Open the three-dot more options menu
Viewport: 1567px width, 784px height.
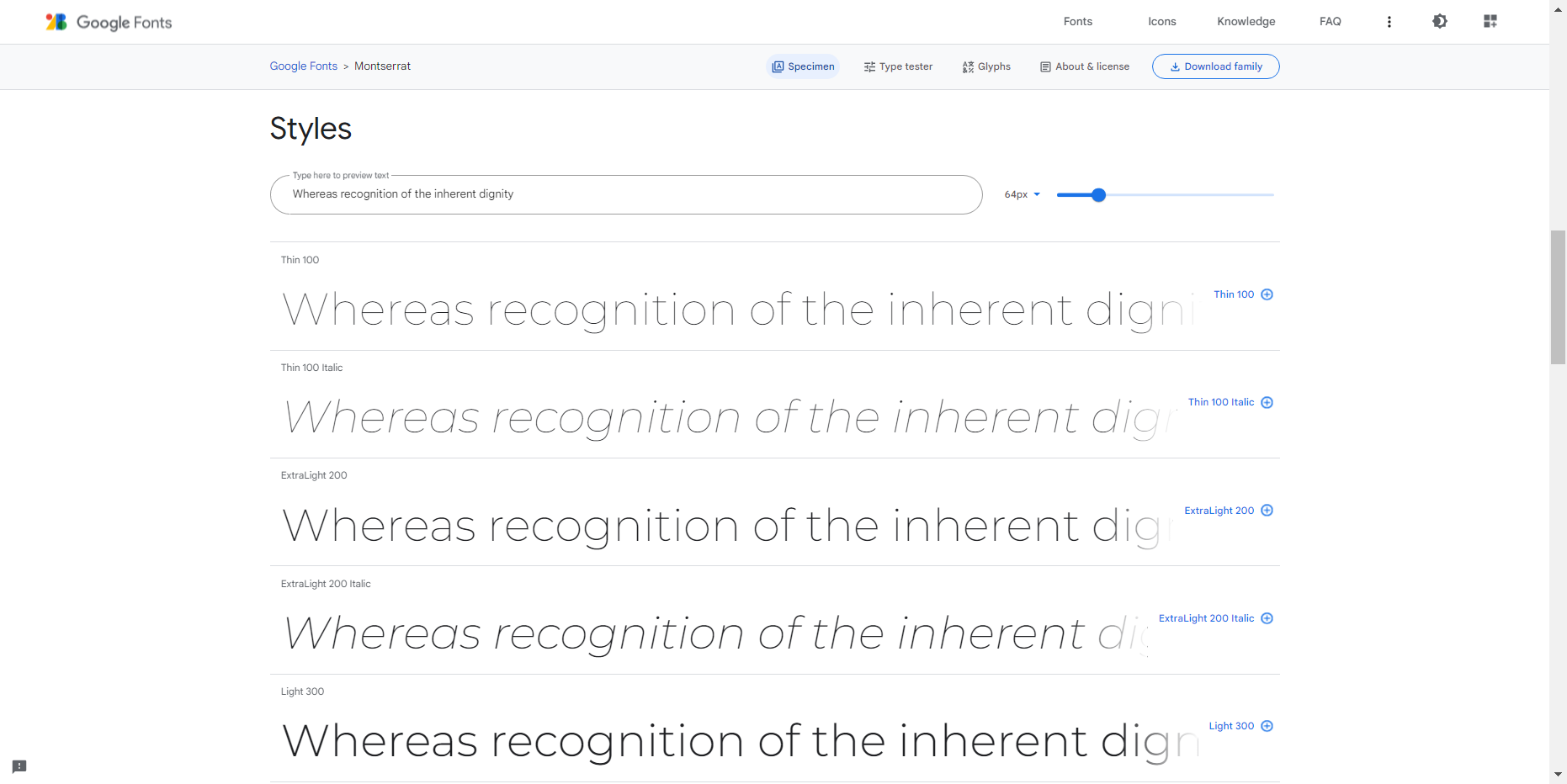pyautogui.click(x=1389, y=22)
